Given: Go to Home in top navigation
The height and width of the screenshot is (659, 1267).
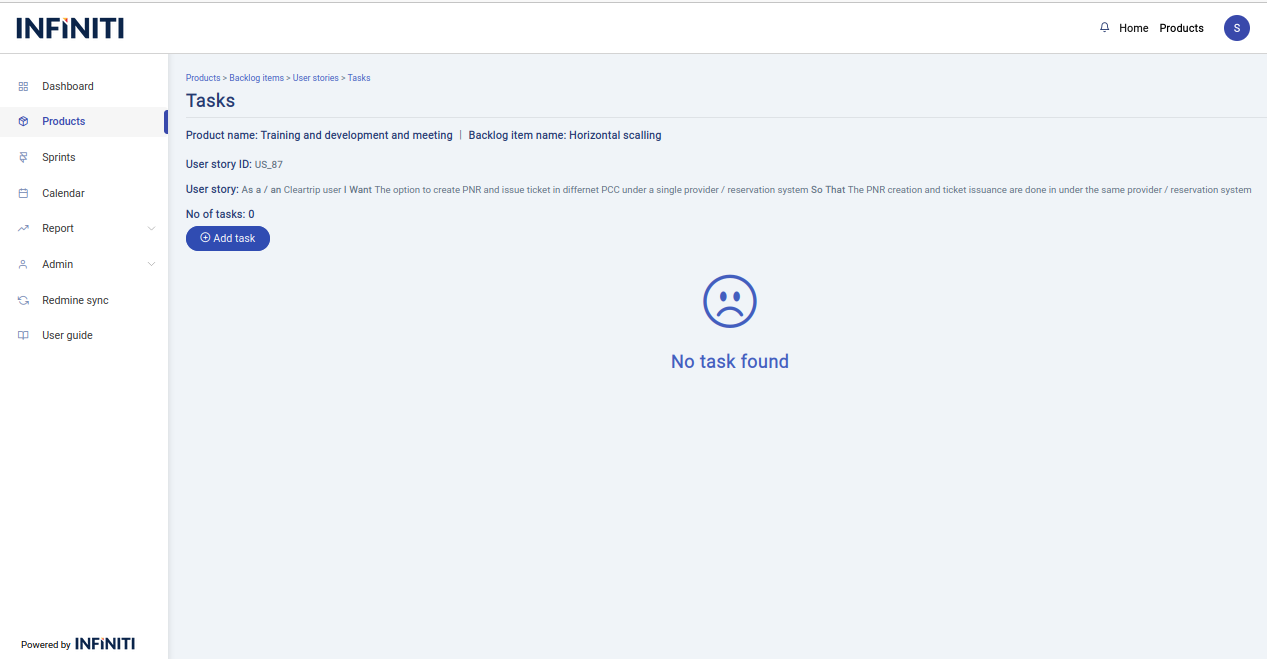Looking at the screenshot, I should coord(1133,28).
